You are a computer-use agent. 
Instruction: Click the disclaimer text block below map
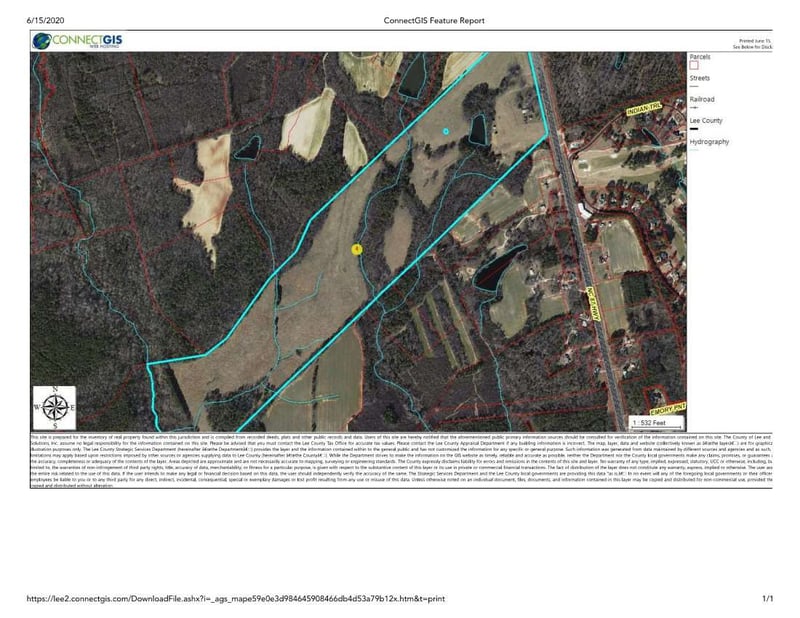(401, 461)
